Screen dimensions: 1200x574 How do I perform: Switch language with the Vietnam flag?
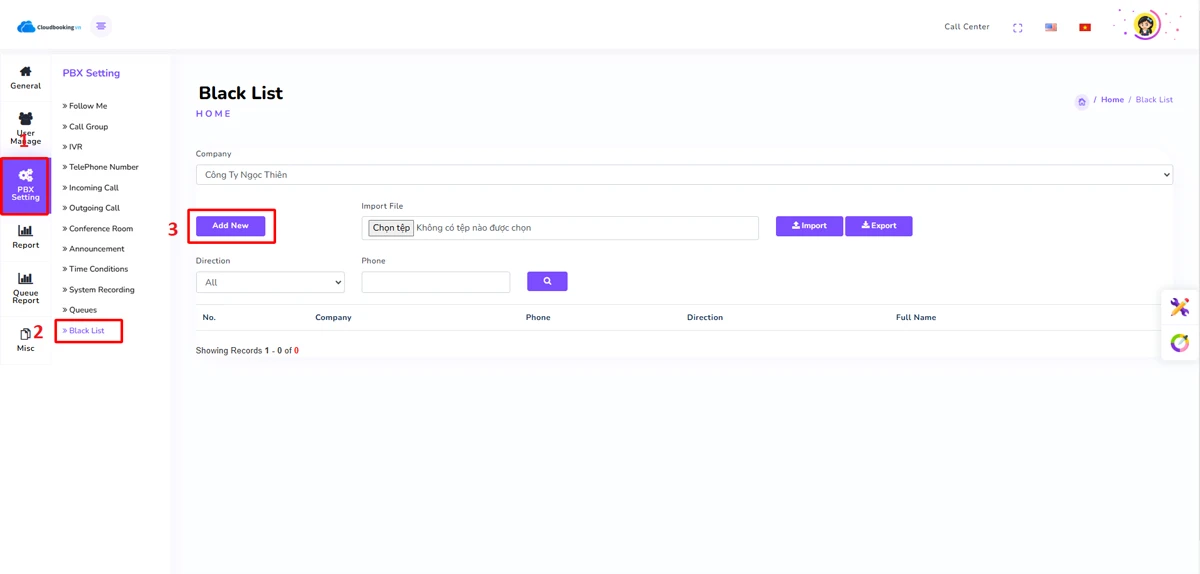click(x=1085, y=28)
